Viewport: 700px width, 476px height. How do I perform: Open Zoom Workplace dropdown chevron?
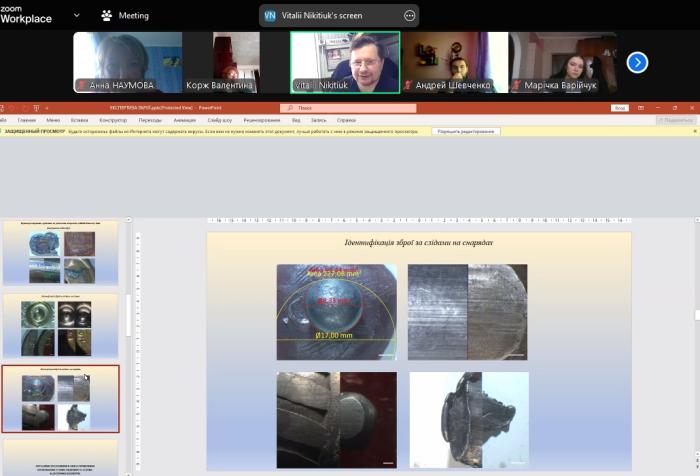click(x=77, y=16)
